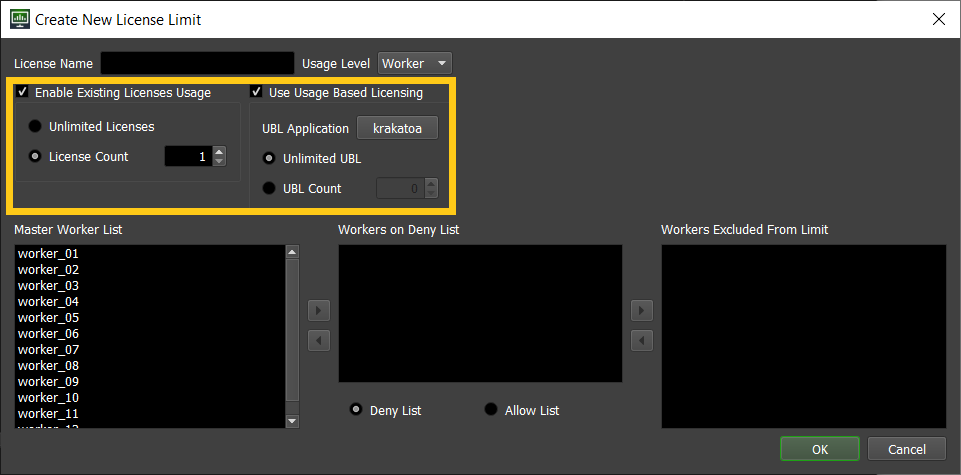Focus the License Name text field
961x475 pixels.
[197, 63]
